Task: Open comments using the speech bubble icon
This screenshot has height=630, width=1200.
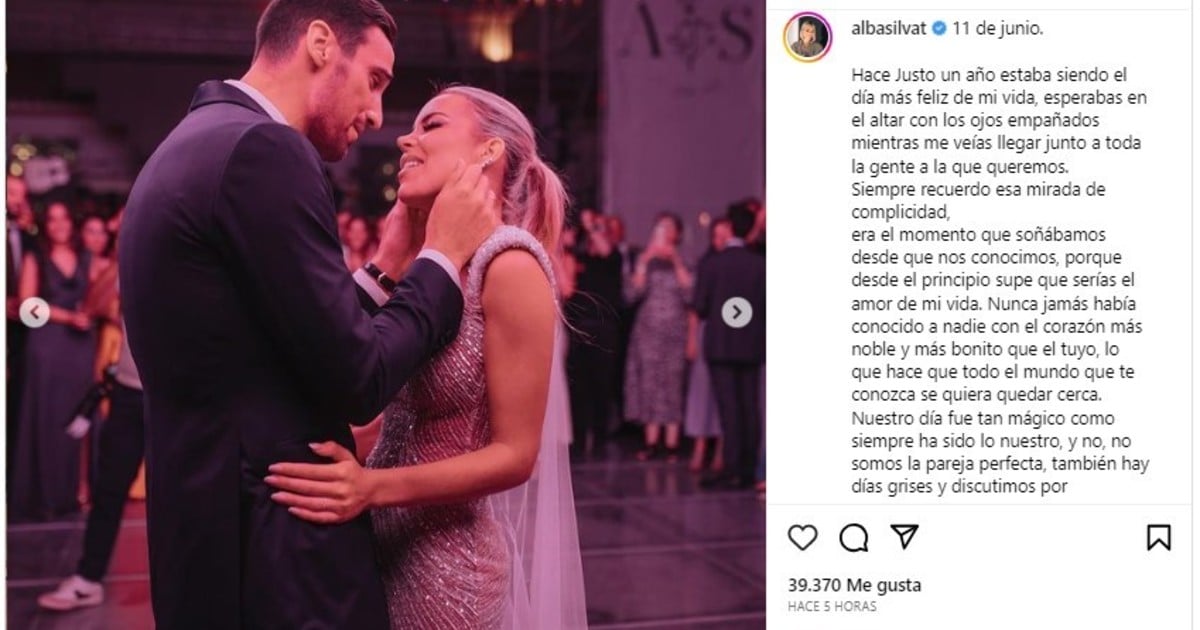Action: [x=853, y=538]
